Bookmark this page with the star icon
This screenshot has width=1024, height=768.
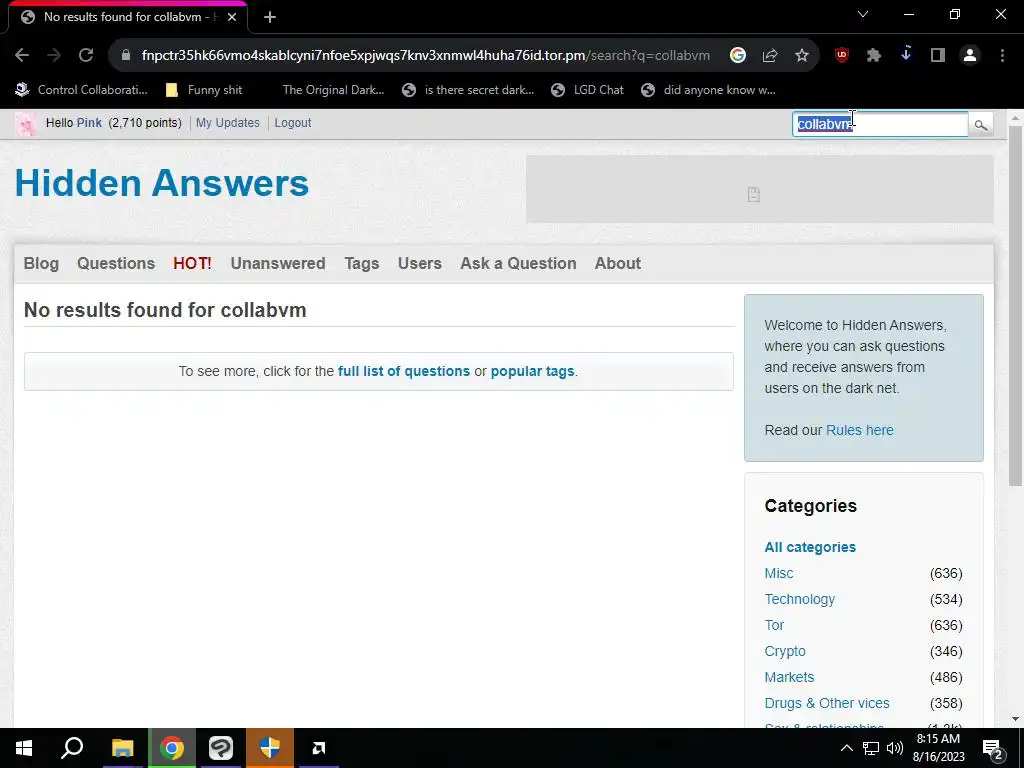click(802, 56)
